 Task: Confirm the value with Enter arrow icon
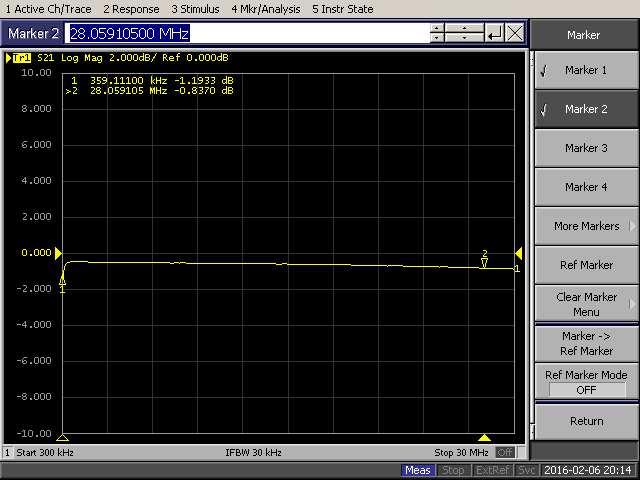pos(495,33)
